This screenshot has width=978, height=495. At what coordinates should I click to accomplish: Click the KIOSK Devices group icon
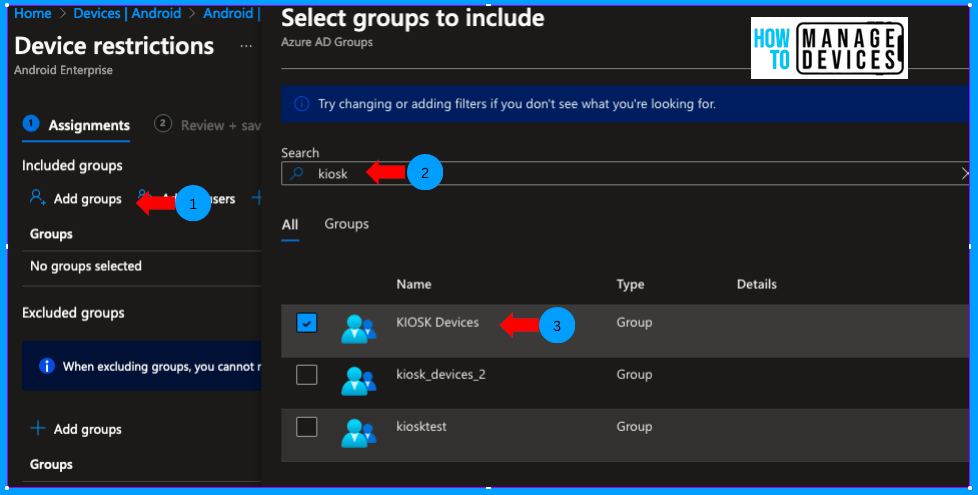click(x=359, y=329)
